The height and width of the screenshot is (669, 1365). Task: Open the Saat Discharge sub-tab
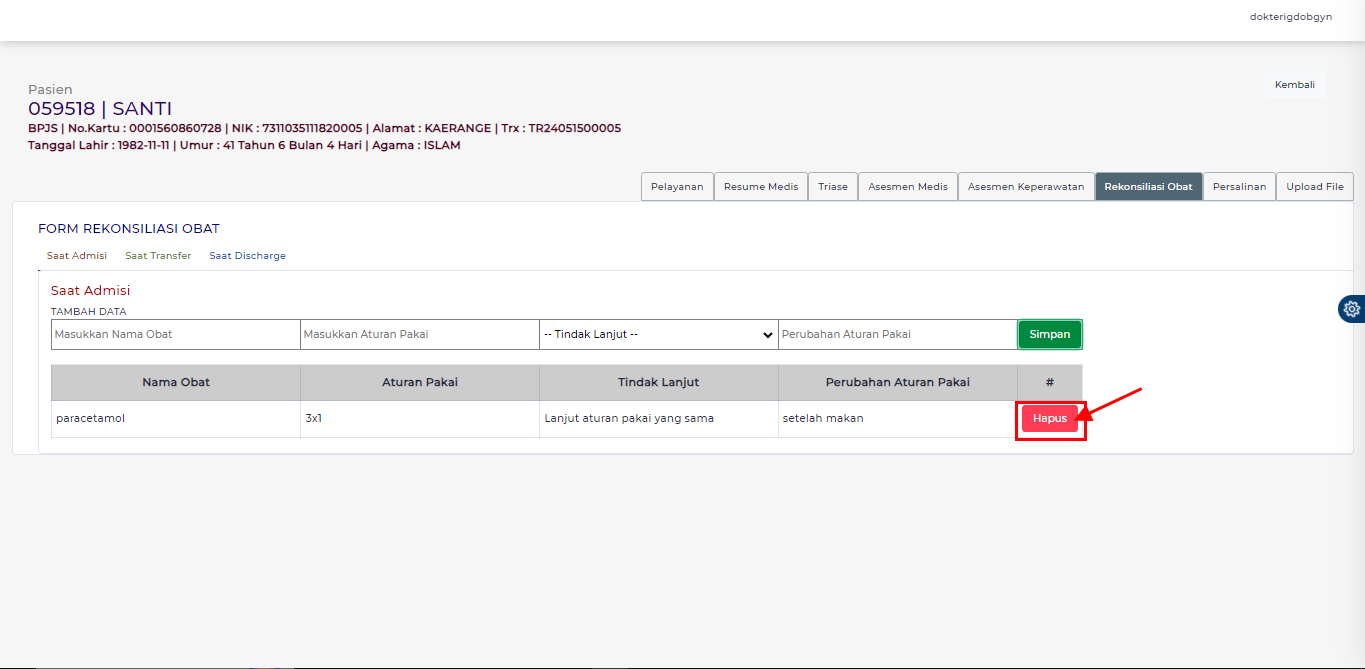(x=247, y=256)
